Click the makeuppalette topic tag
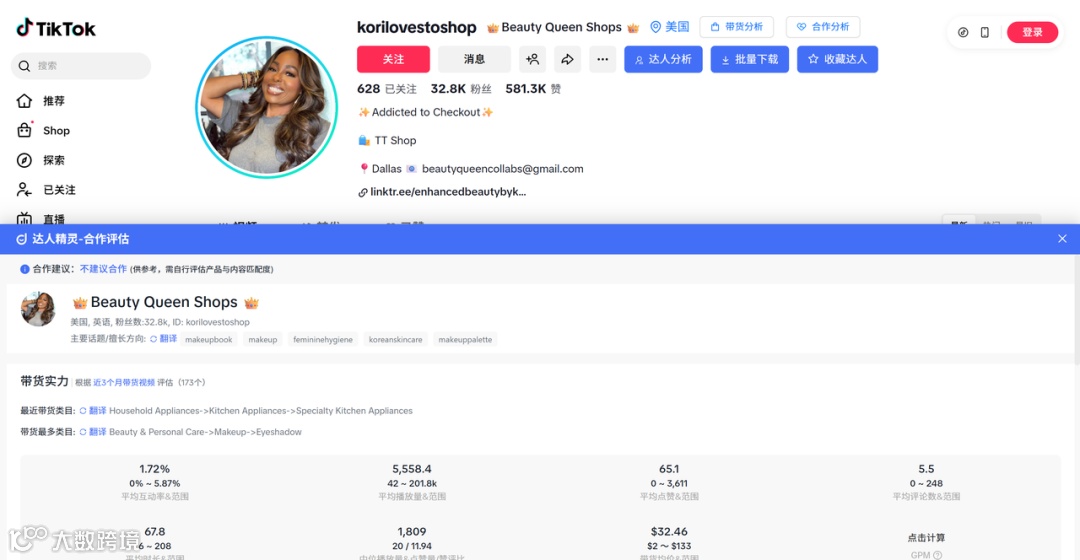Image resolution: width=1080 pixels, height=560 pixels. pos(465,340)
